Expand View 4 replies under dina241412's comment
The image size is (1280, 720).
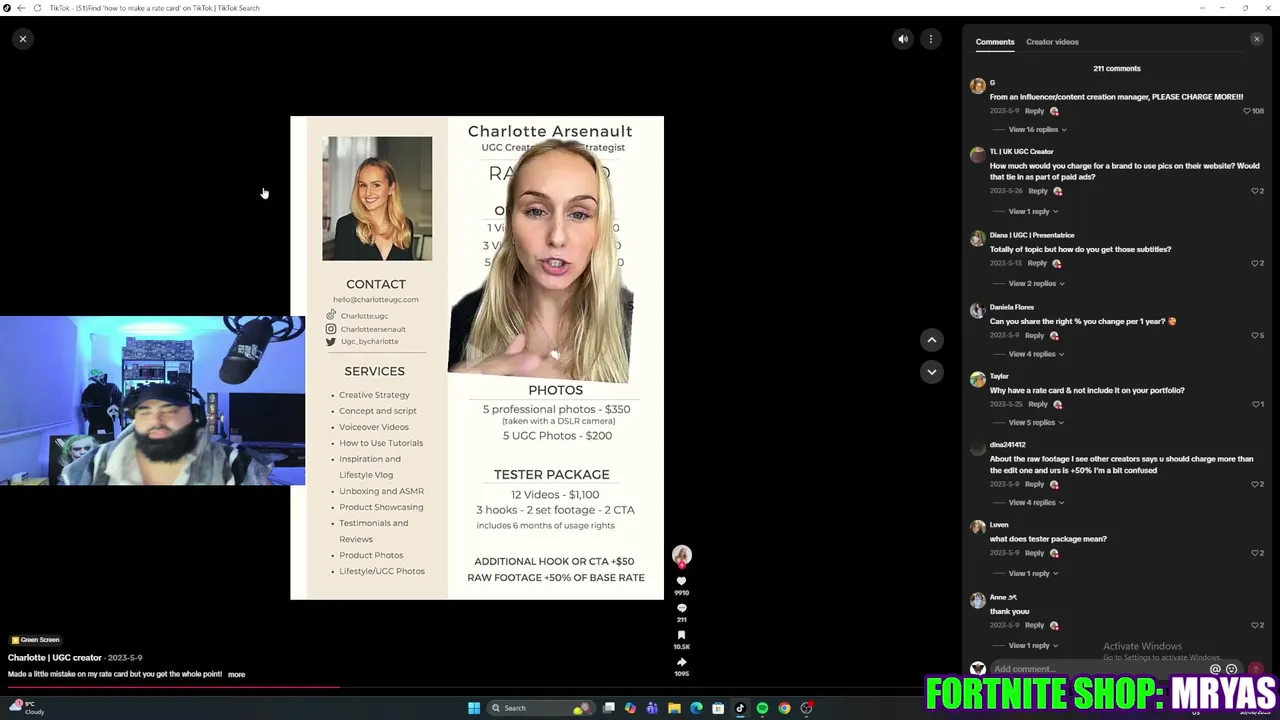coord(1036,503)
